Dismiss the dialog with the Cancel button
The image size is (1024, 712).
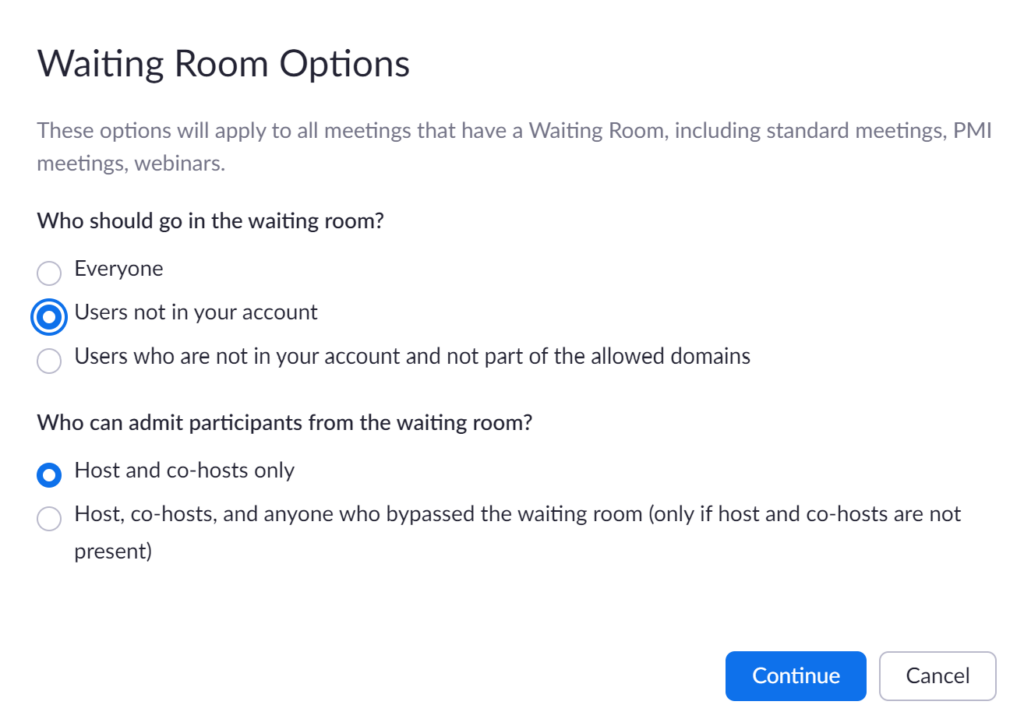(x=937, y=676)
